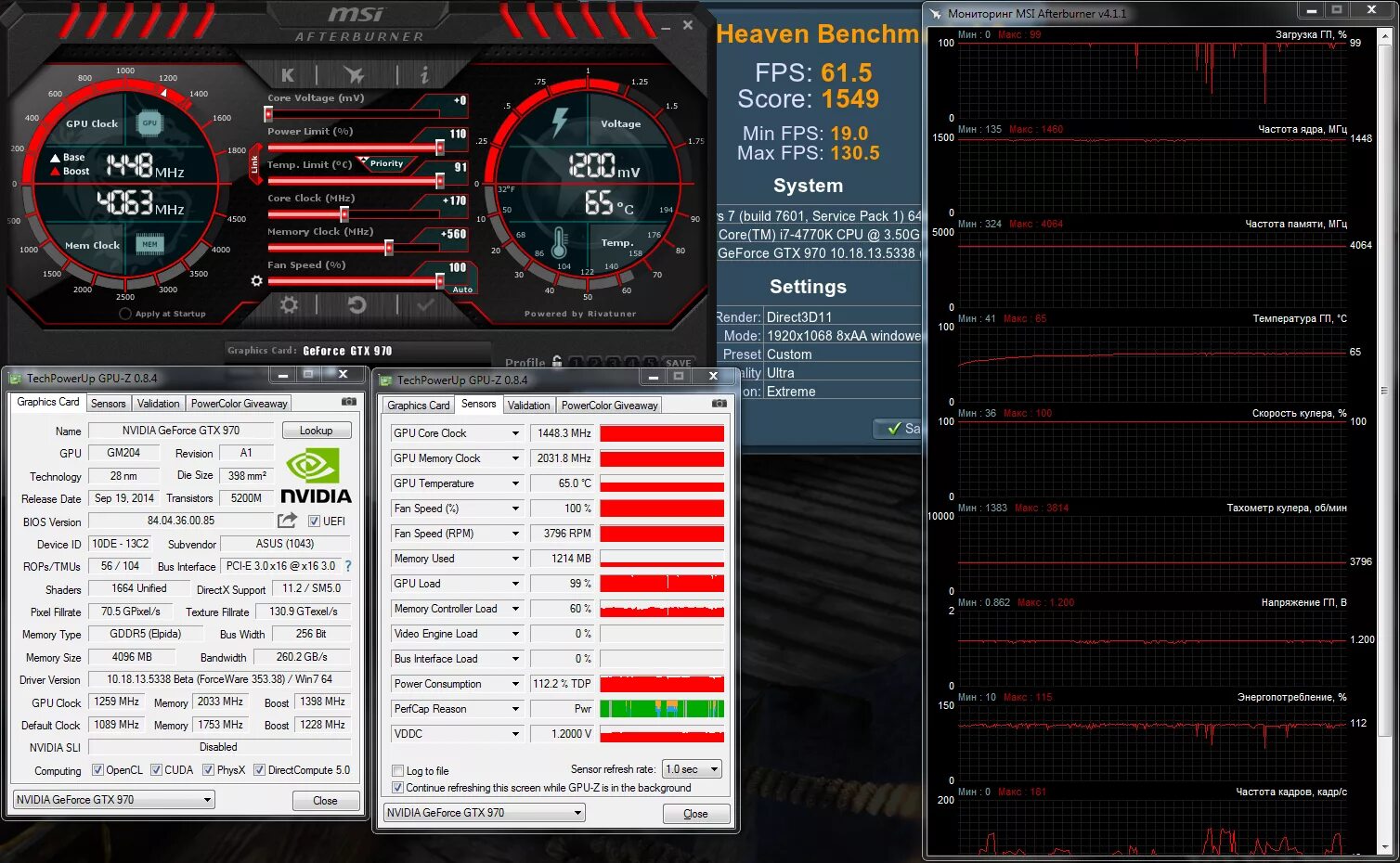Toggle the UEFI checkbox

point(314,522)
